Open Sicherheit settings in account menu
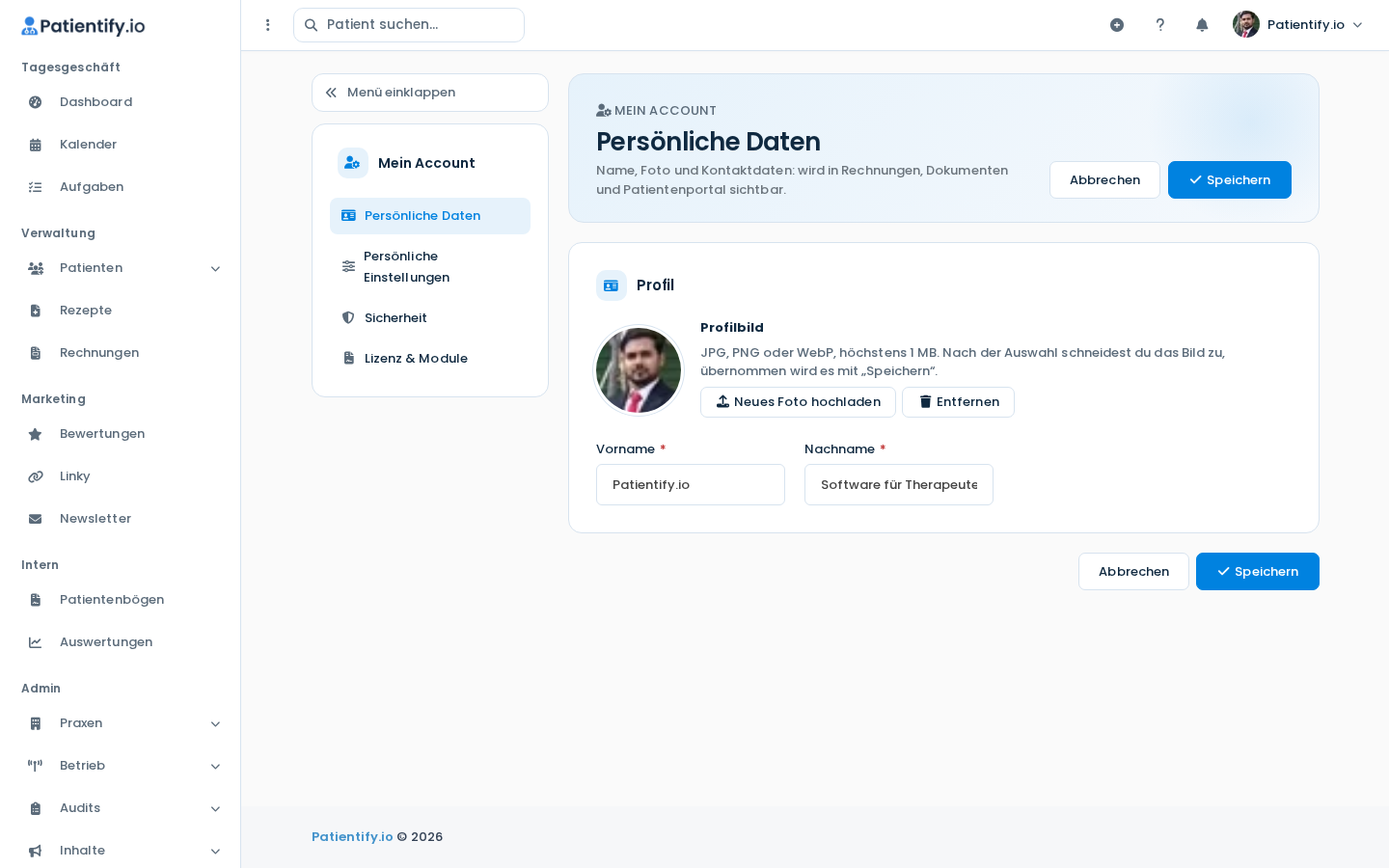The width and height of the screenshot is (1389, 868). [x=430, y=318]
